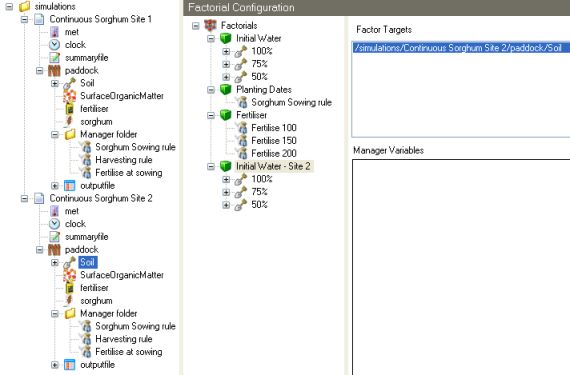
Task: Click the outputfile icon under Site 2
Action: pyautogui.click(x=69, y=365)
